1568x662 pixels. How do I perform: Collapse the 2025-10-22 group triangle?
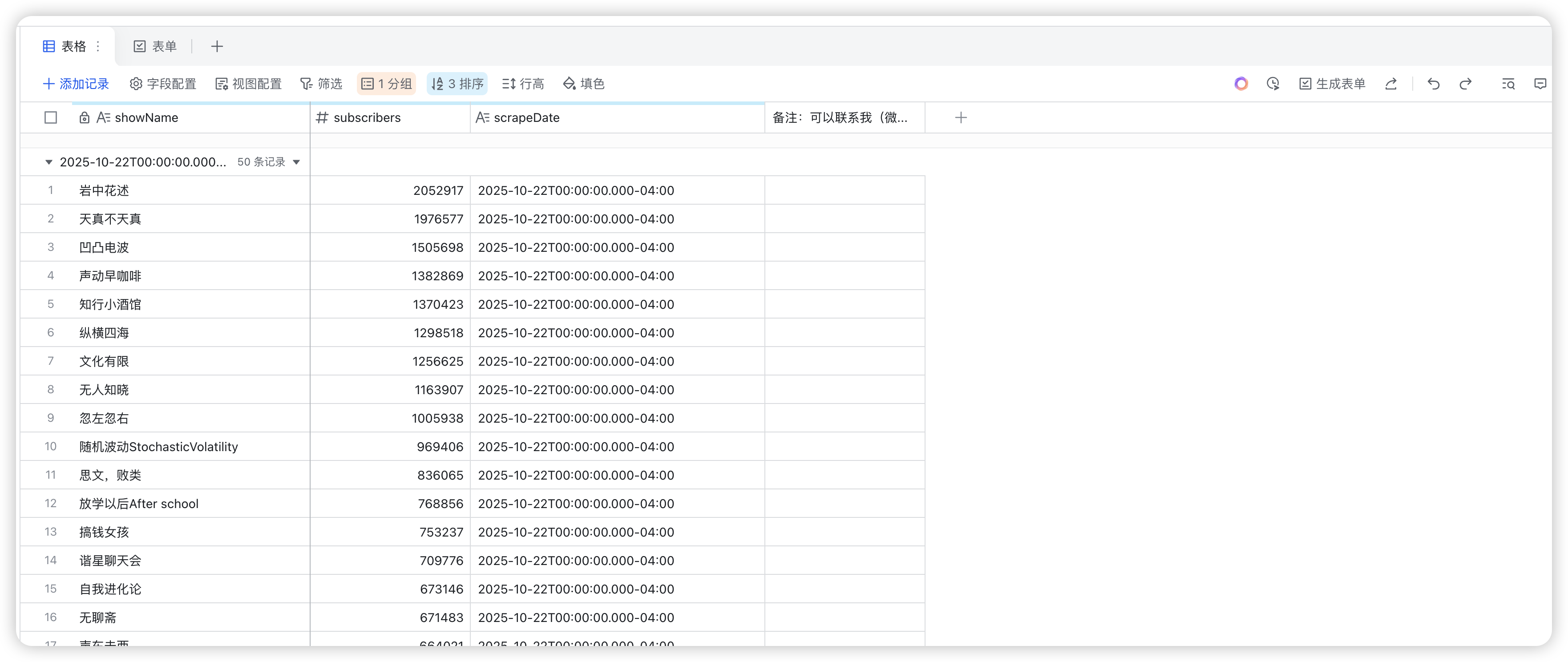click(x=48, y=162)
